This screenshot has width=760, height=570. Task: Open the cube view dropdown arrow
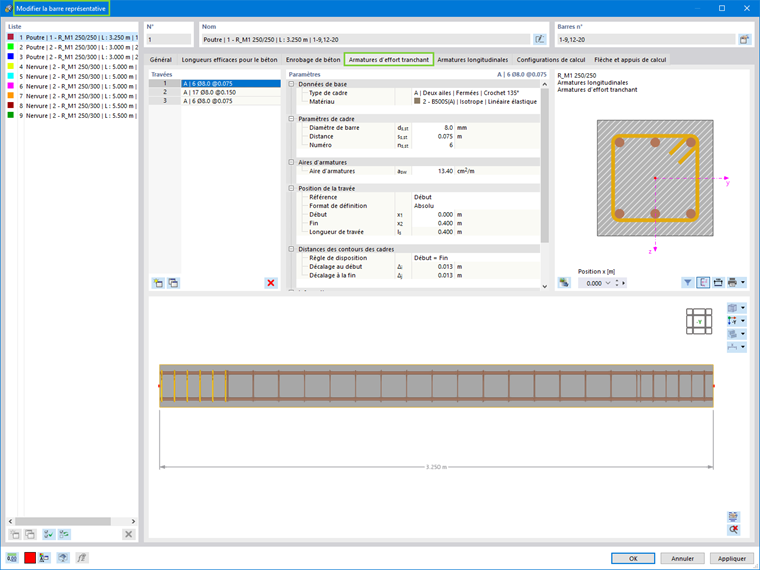tap(743, 308)
